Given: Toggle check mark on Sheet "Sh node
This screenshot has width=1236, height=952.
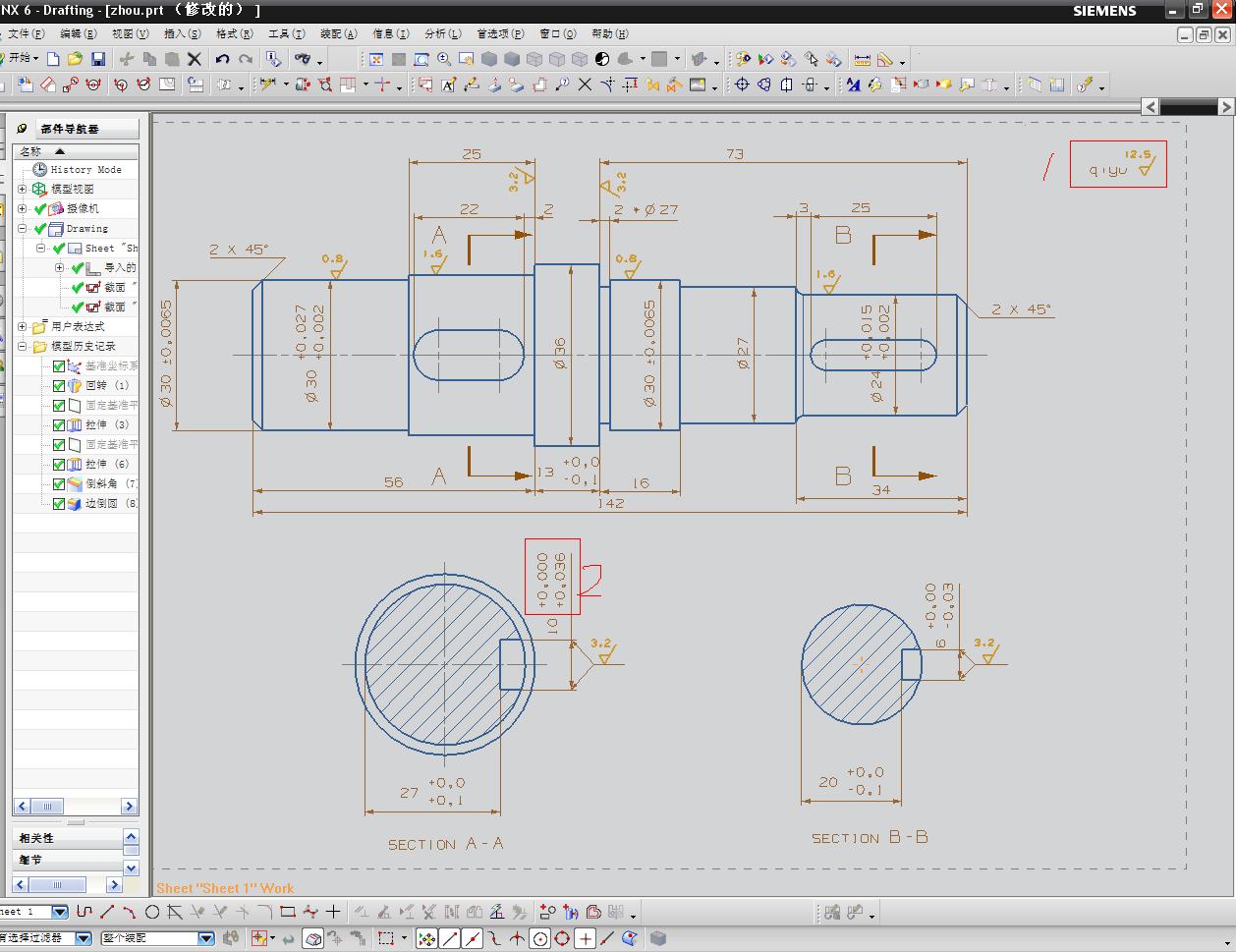Looking at the screenshot, I should coord(59,248).
